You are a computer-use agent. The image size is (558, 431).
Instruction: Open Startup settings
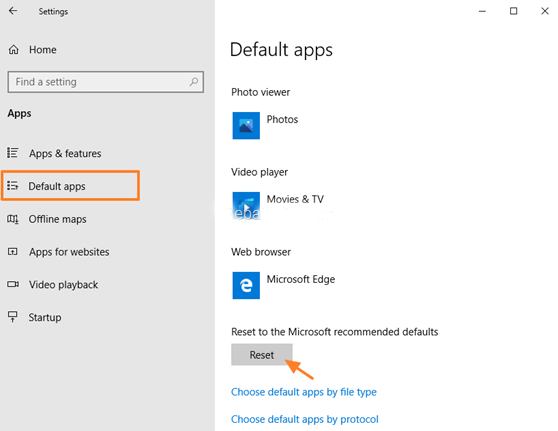(45, 317)
